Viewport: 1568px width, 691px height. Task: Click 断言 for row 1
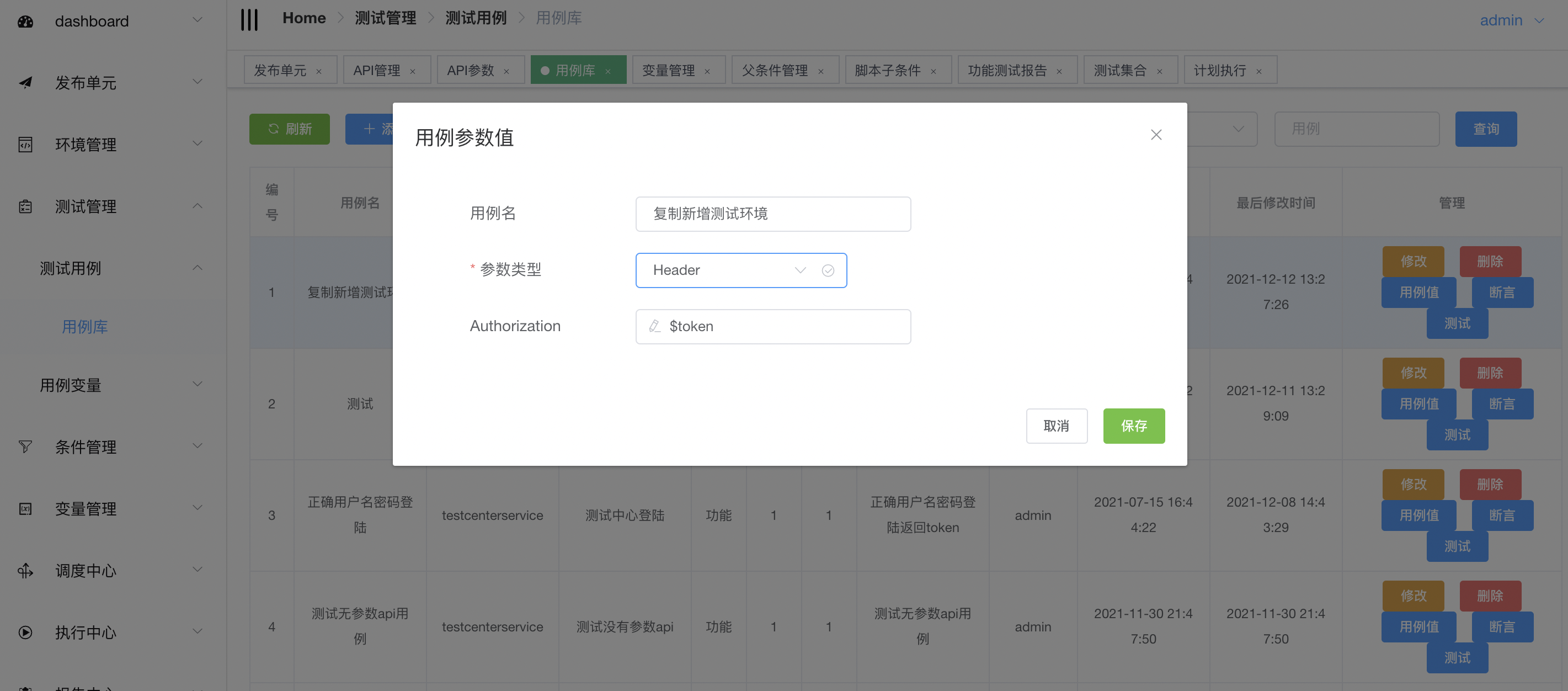pos(1502,293)
